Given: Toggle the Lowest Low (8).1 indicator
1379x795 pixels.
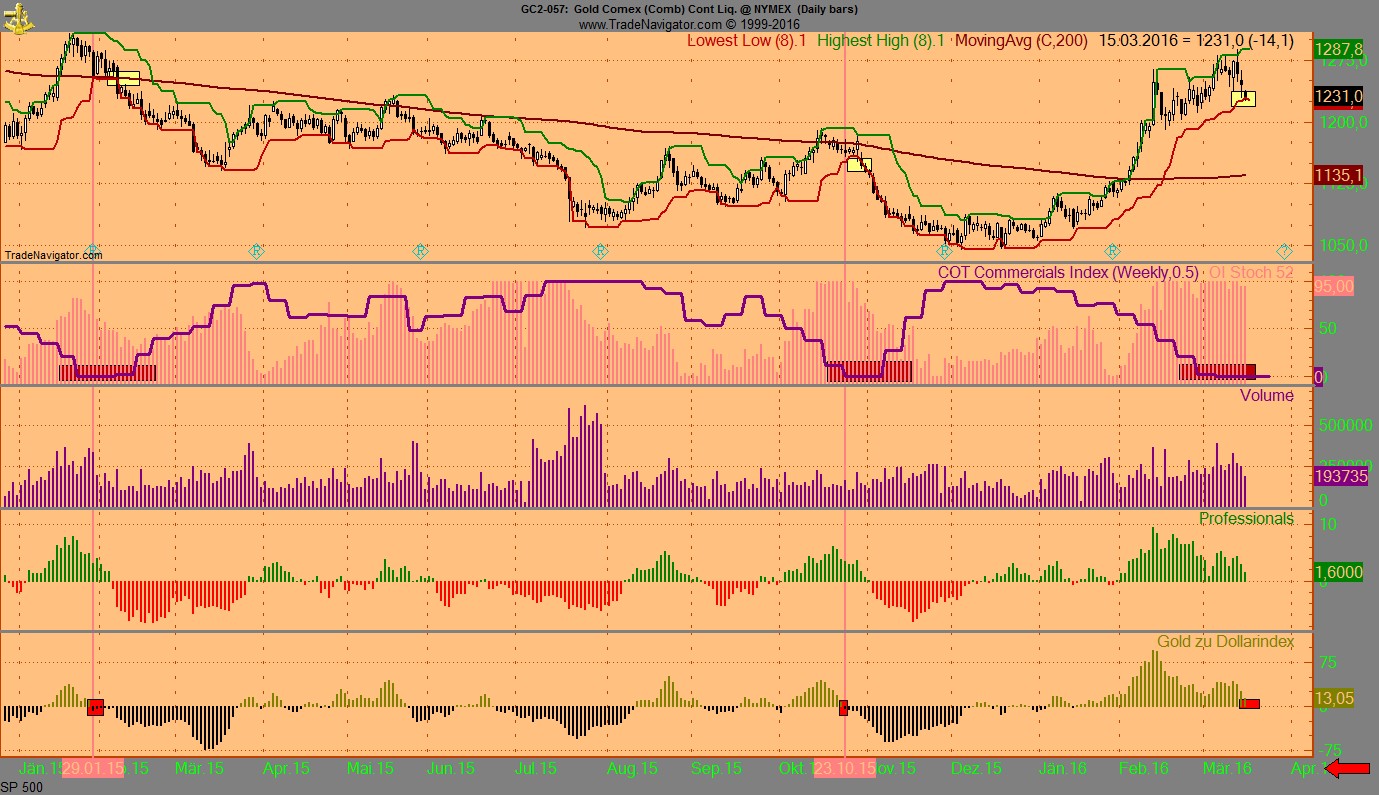Looking at the screenshot, I should point(748,42).
